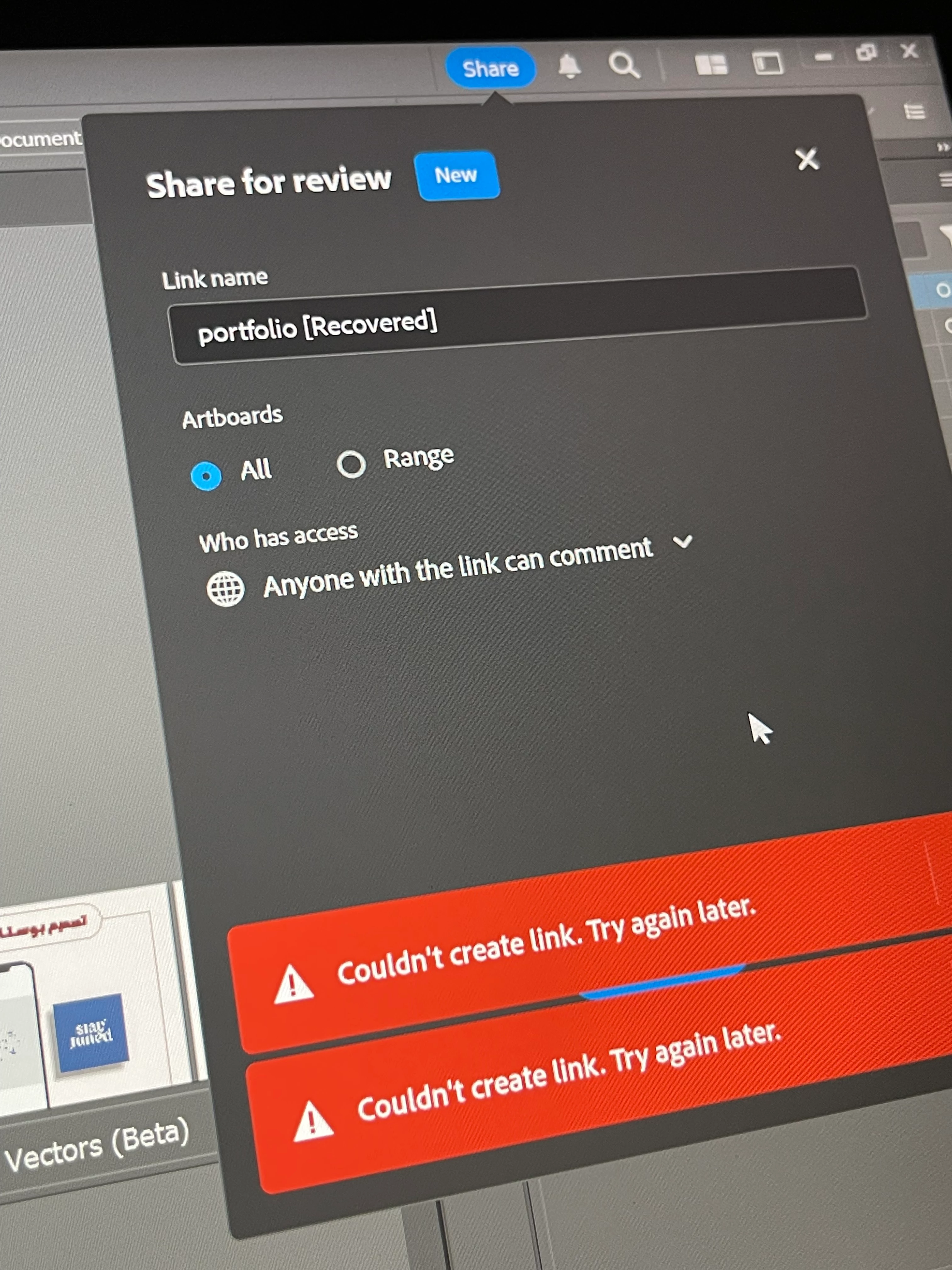This screenshot has width=952, height=1270.
Task: Click the globe access icon
Action: (x=225, y=588)
